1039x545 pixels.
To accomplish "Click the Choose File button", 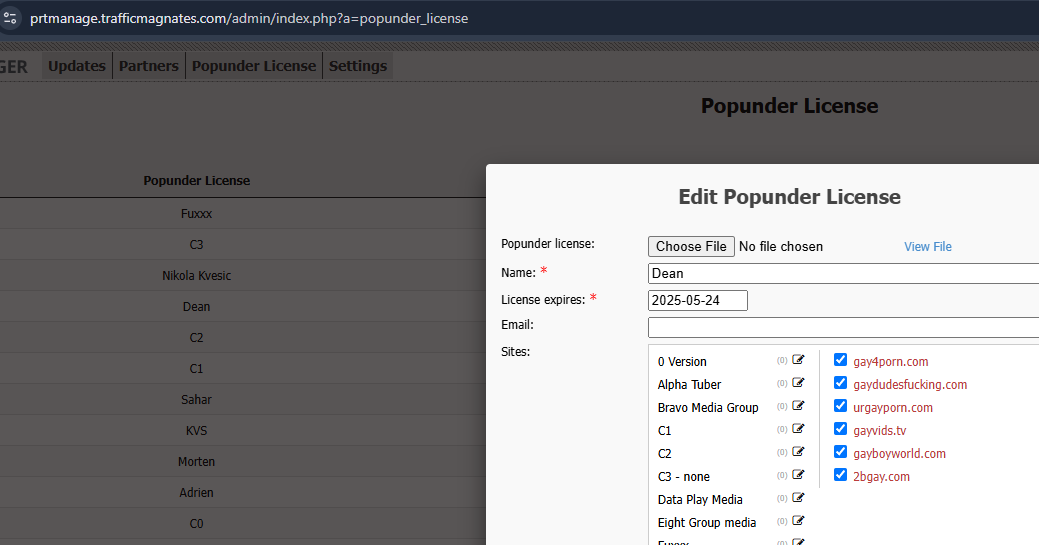I will click(691, 246).
